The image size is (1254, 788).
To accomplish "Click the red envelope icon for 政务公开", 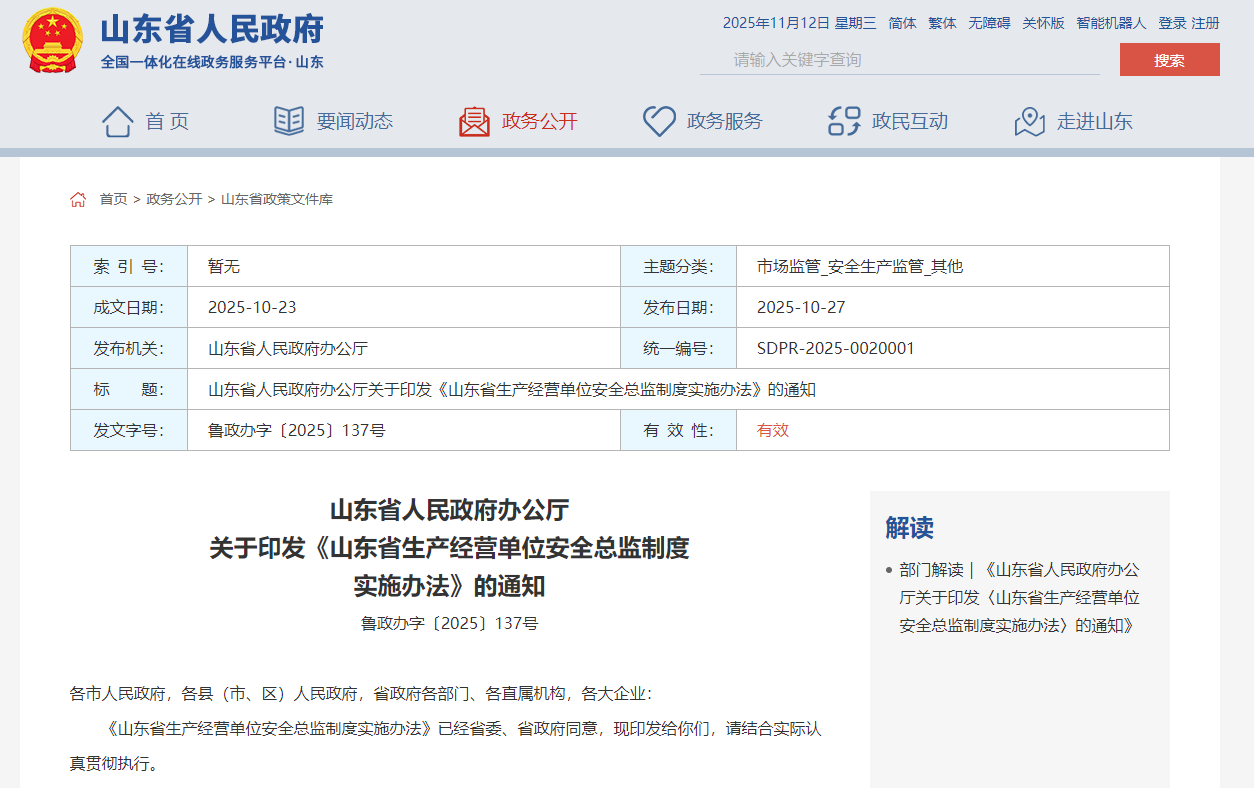I will 474,122.
